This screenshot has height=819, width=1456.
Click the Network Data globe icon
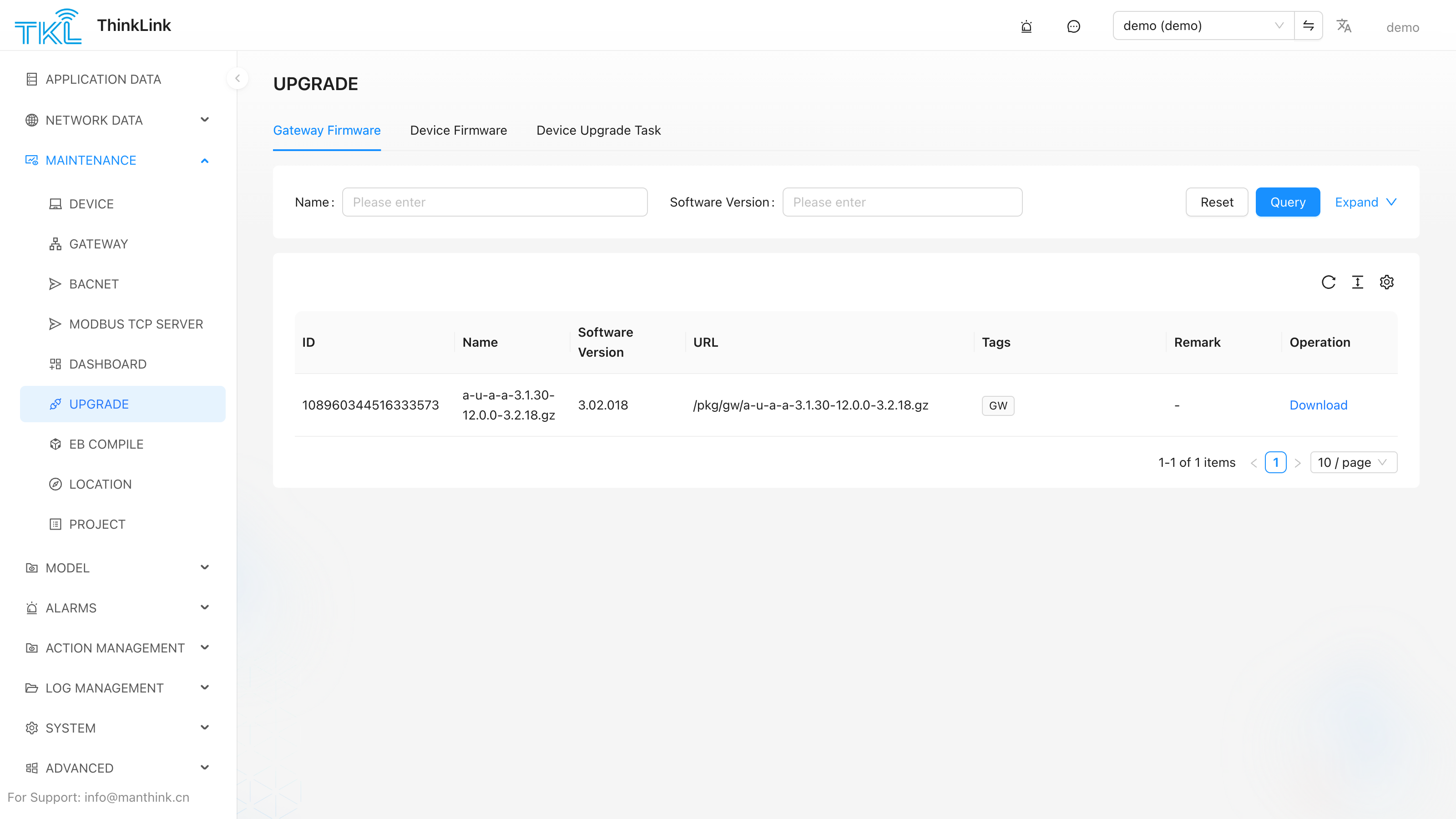(32, 120)
